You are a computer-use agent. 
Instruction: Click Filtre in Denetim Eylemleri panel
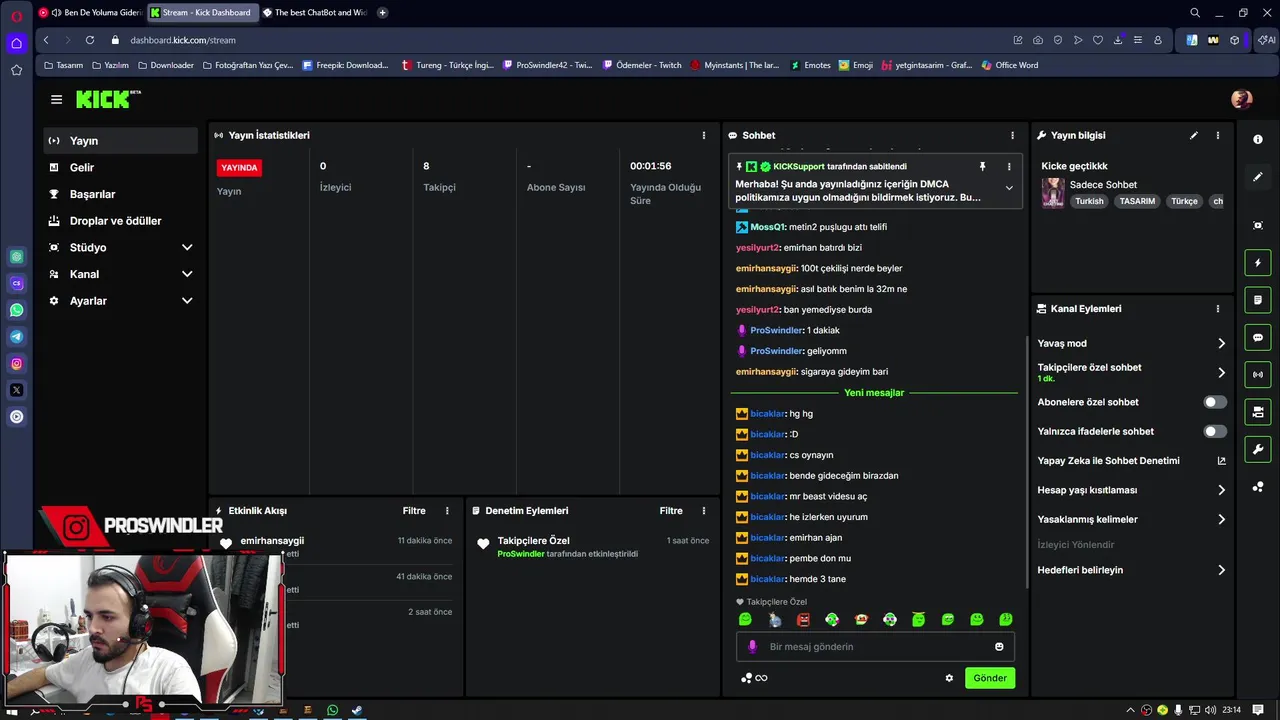click(671, 511)
